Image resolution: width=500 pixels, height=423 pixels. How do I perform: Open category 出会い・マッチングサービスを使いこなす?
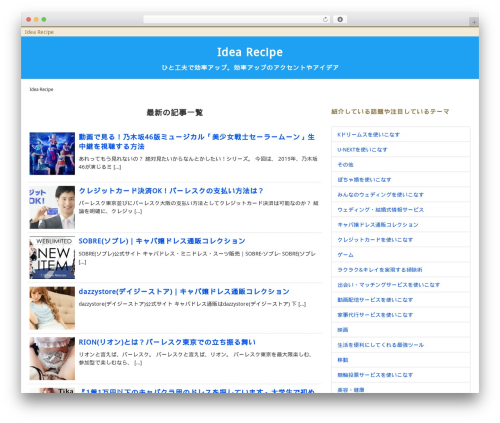pos(389,285)
